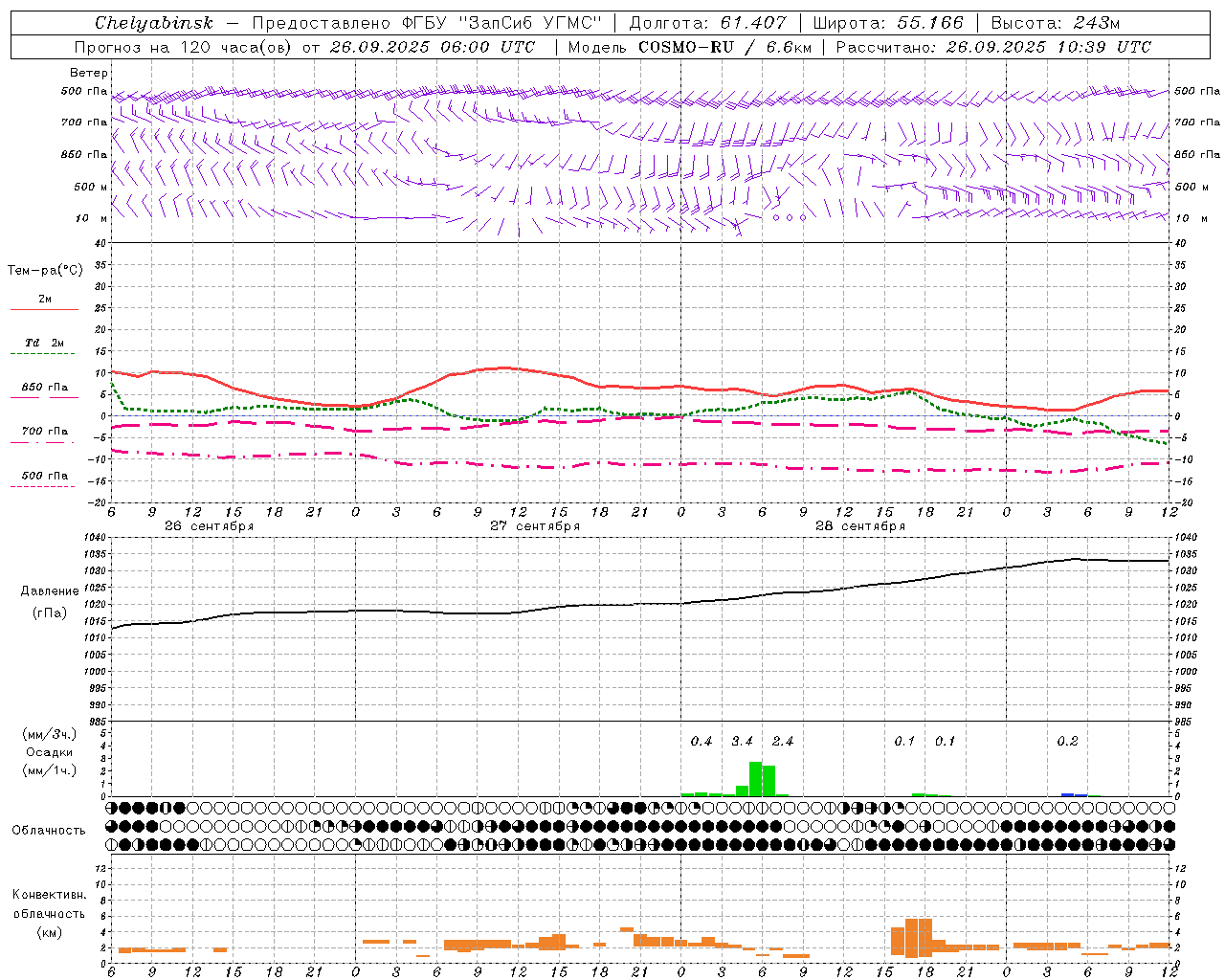Click the '(гПа)' unit label under Давление
This screenshot has height=980, width=1225.
(50, 612)
